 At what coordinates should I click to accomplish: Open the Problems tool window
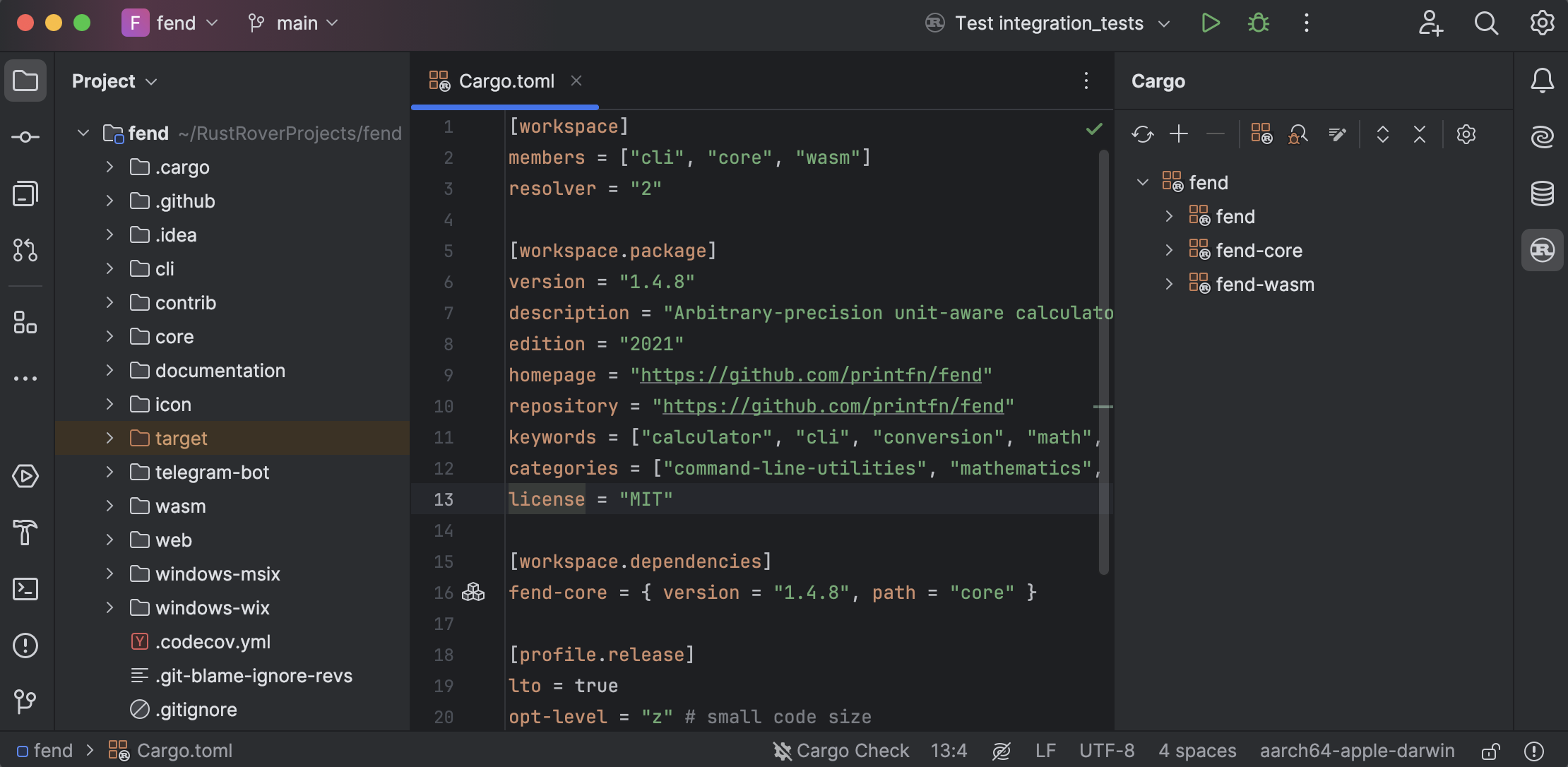[25, 645]
